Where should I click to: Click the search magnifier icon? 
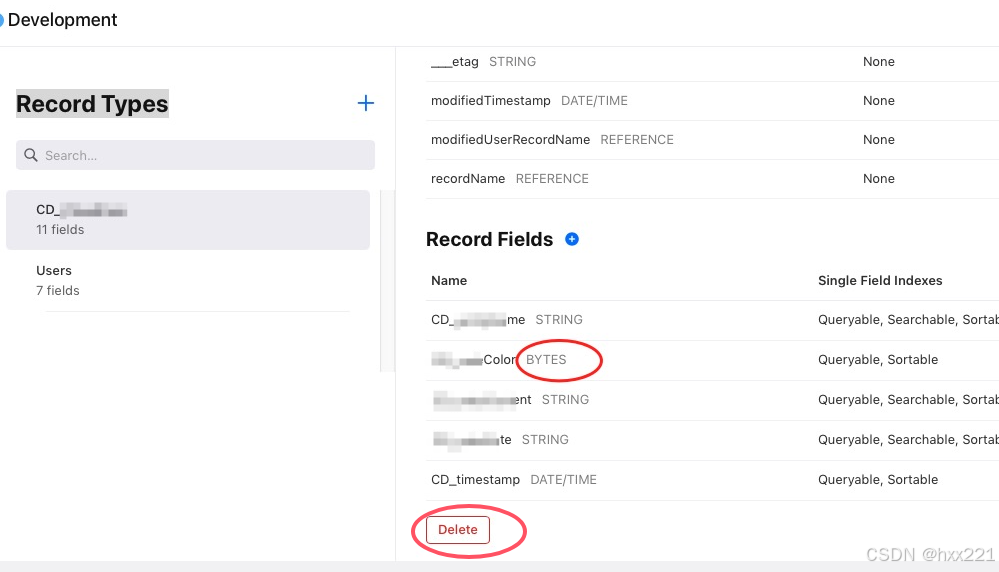pos(31,155)
